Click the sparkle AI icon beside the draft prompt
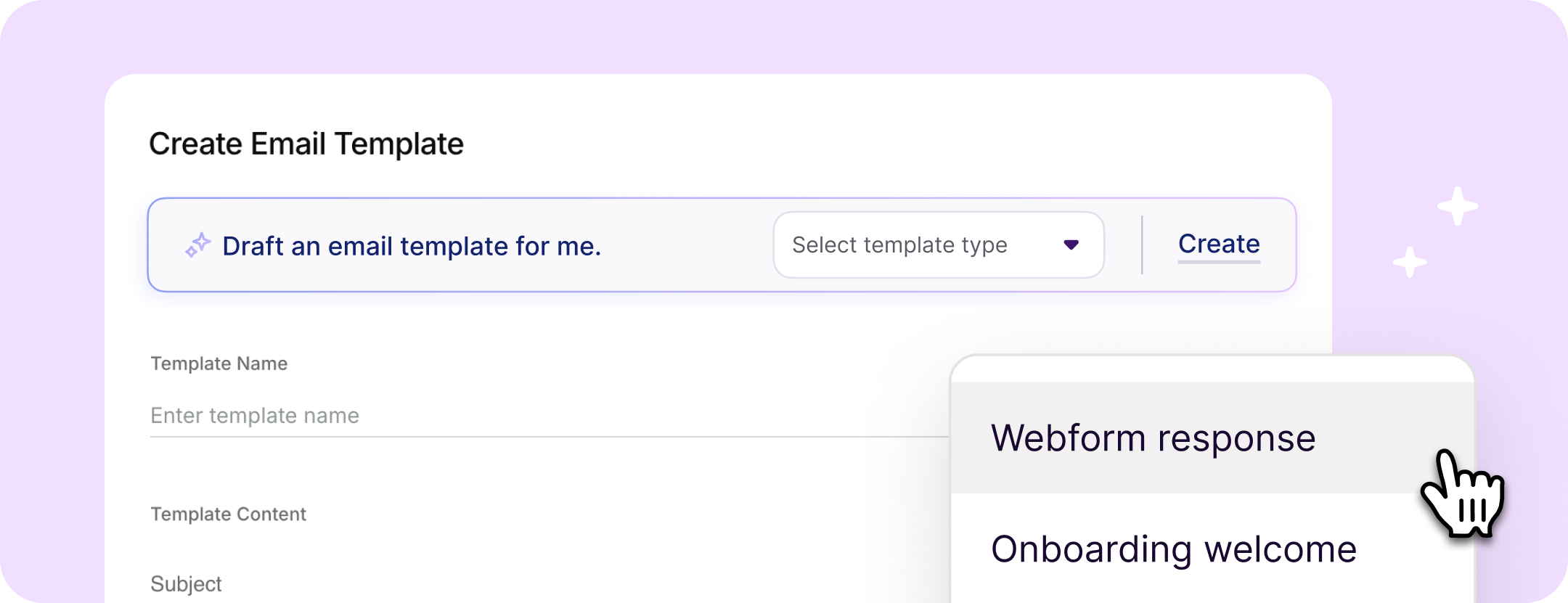1568x603 pixels. tap(197, 245)
